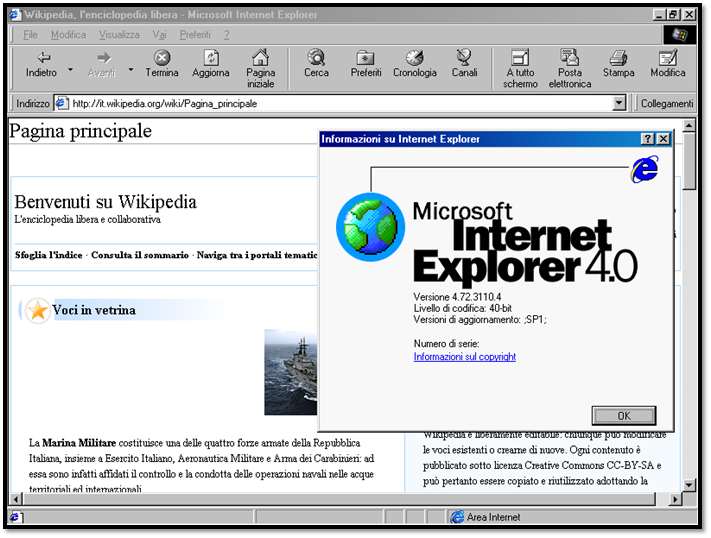Click the warship thumbnail image

tap(291, 372)
